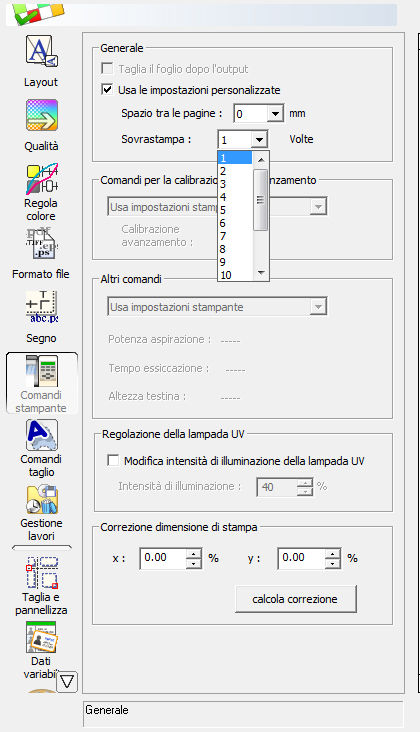Open the Taglia e pannellizza icon
The width and height of the screenshot is (420, 732).
[42, 572]
